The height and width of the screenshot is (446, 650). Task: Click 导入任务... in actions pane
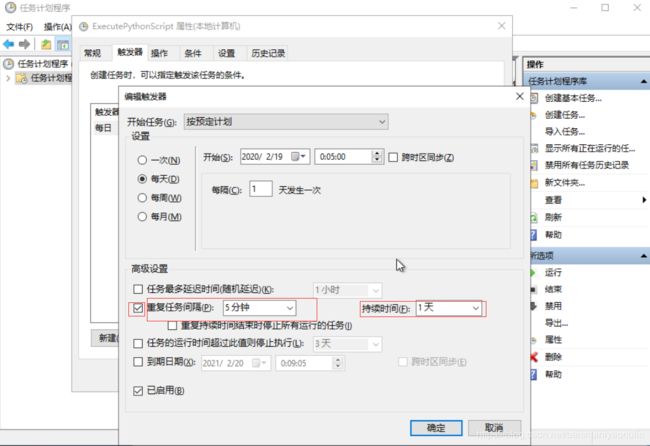pyautogui.click(x=565, y=132)
